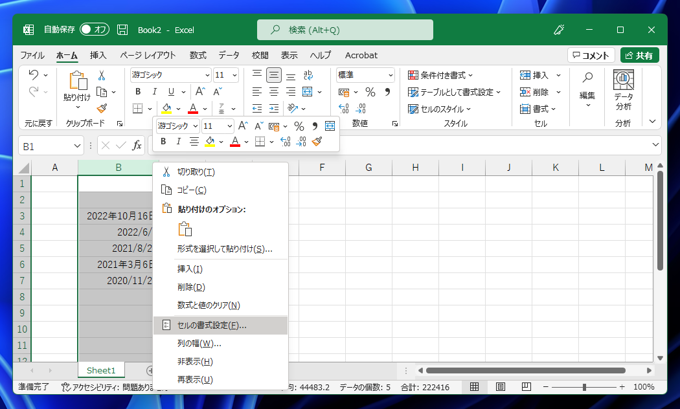Click the zoom slider in status bar
This screenshot has width=680, height=409.
click(582, 387)
